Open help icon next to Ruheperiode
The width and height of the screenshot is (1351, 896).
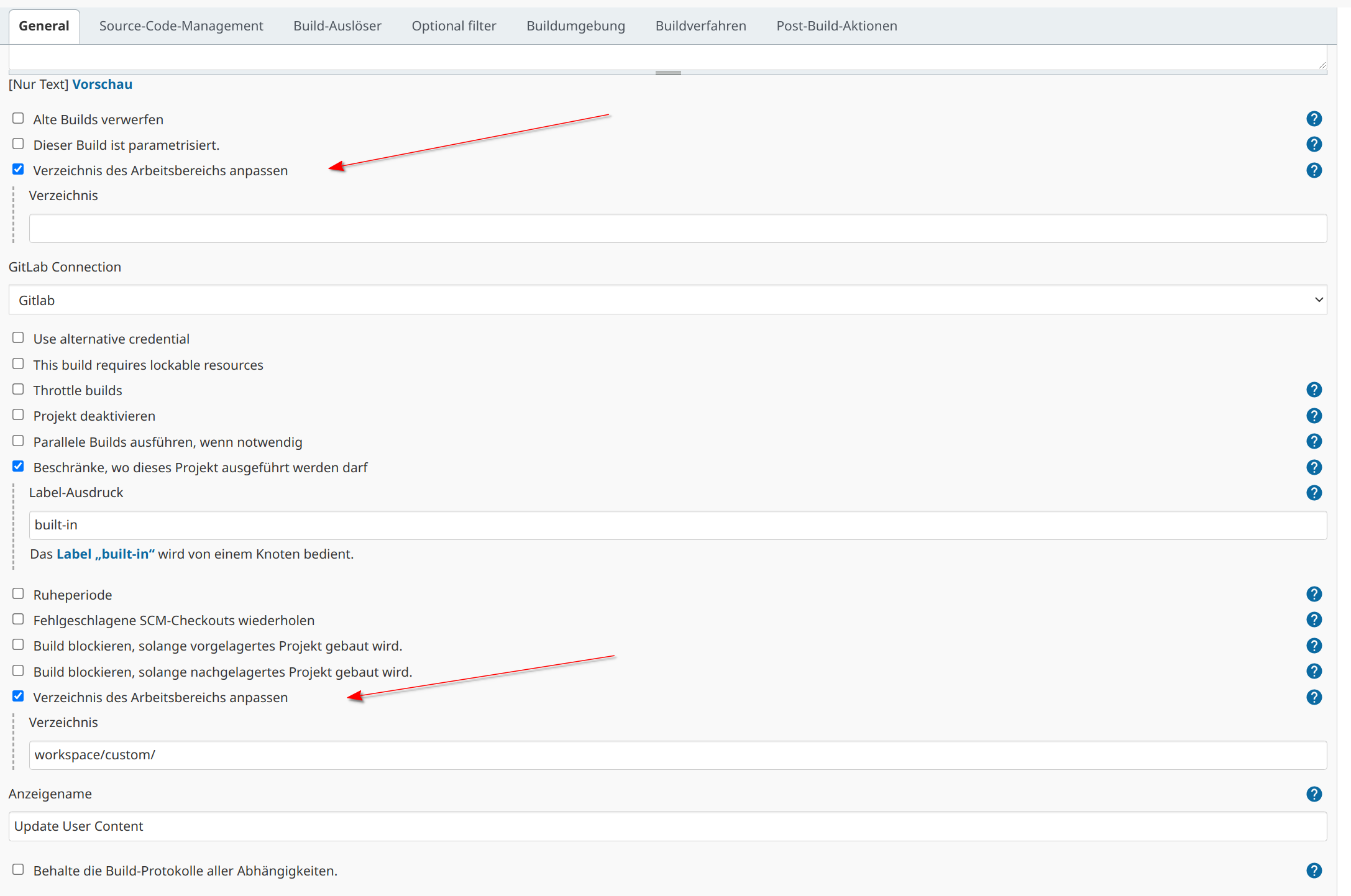[1314, 594]
